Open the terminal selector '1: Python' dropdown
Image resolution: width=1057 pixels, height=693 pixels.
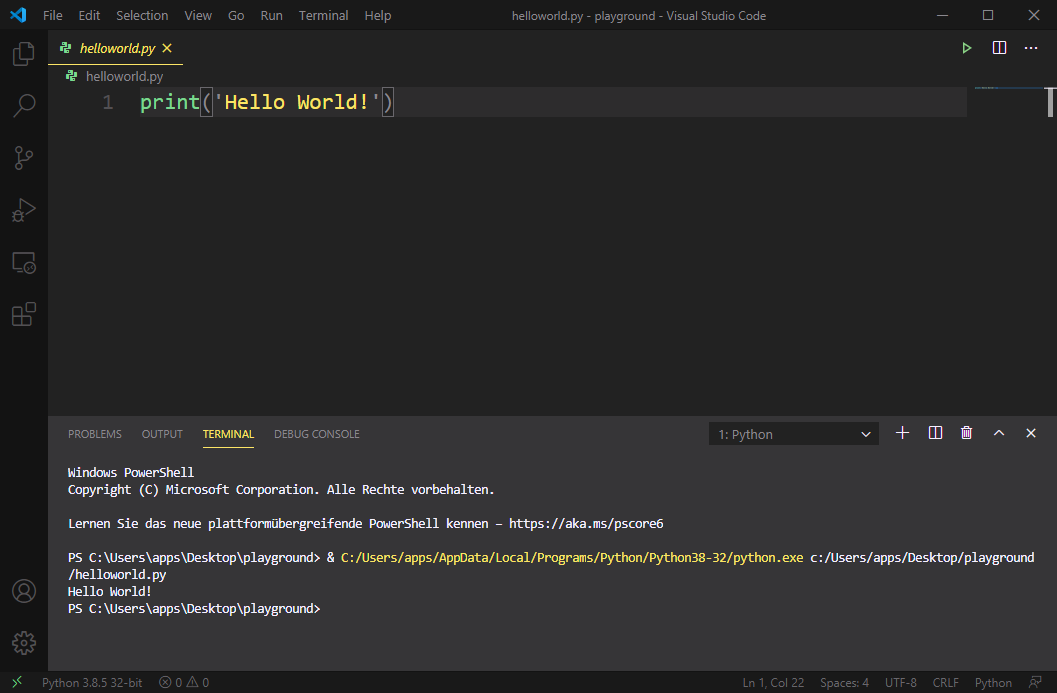pos(793,434)
